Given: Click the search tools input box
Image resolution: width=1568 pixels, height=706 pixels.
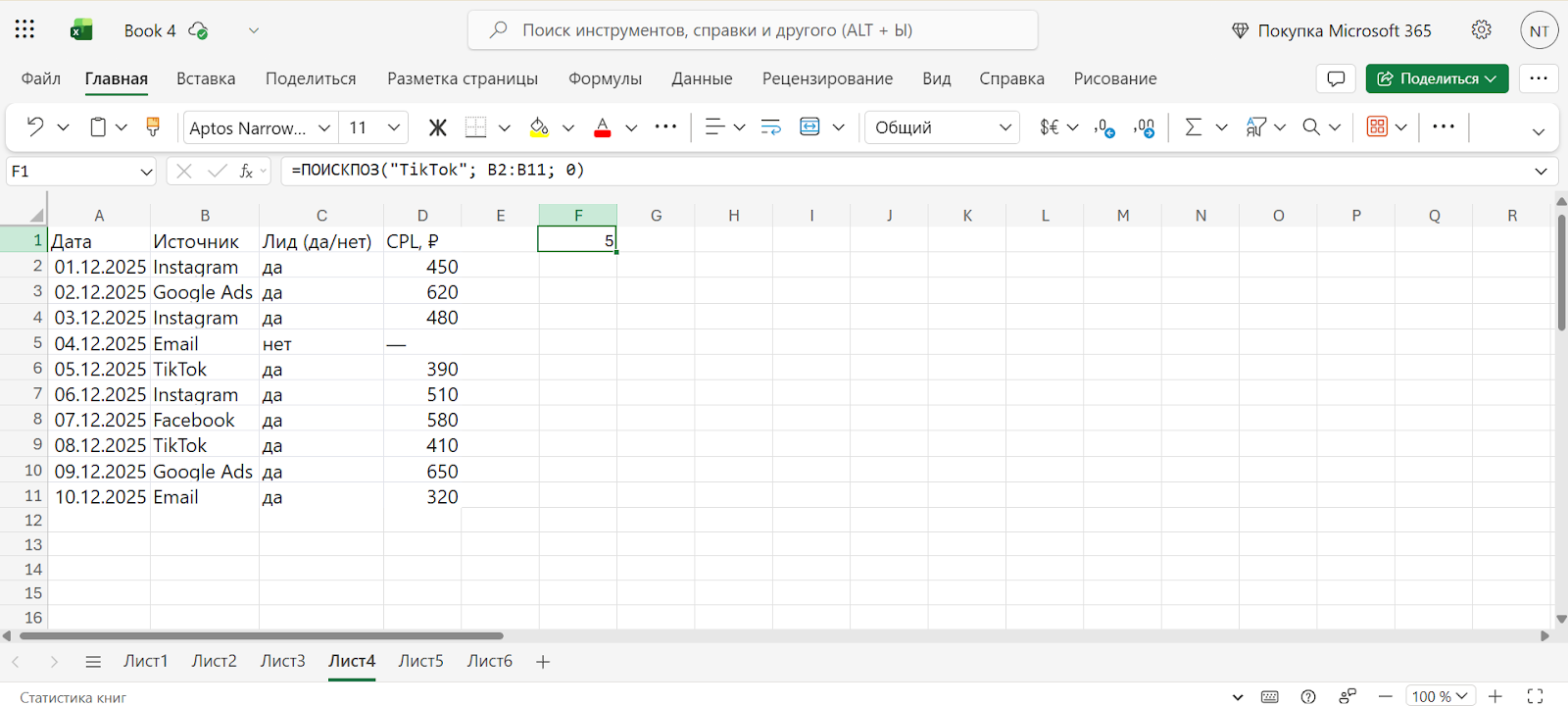Looking at the screenshot, I should [753, 30].
